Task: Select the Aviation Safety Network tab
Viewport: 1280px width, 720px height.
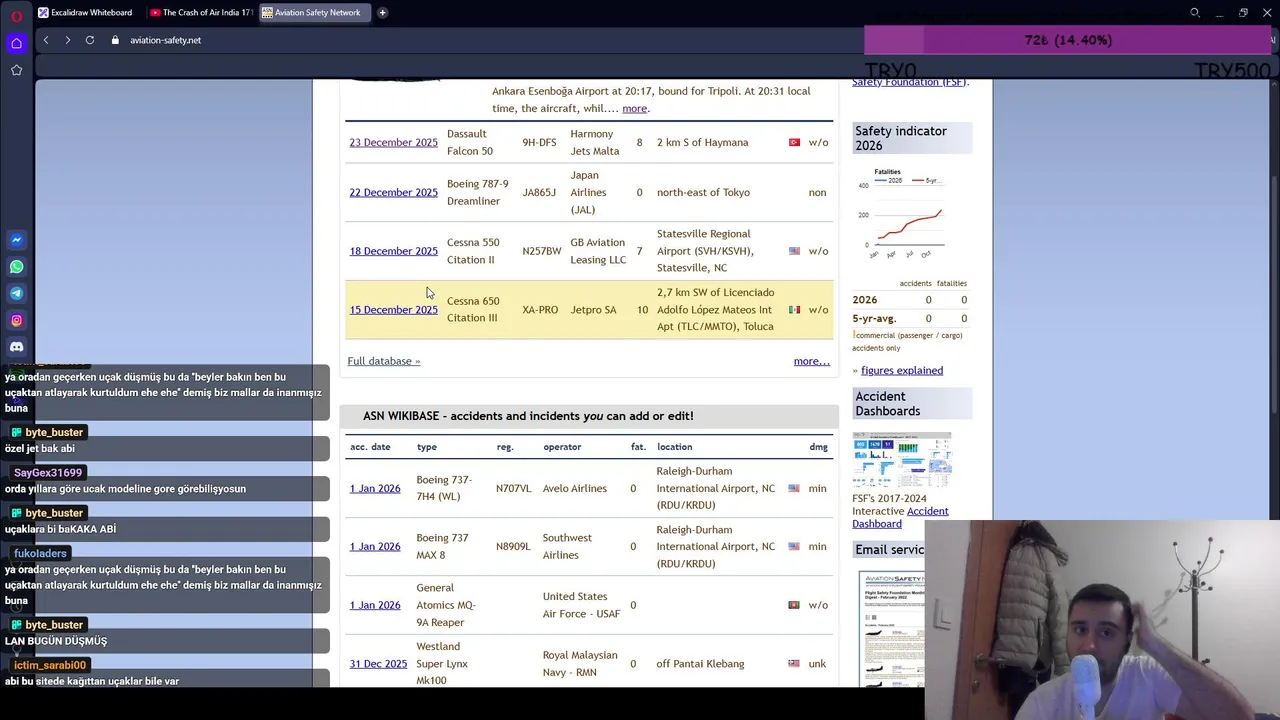Action: pos(314,13)
